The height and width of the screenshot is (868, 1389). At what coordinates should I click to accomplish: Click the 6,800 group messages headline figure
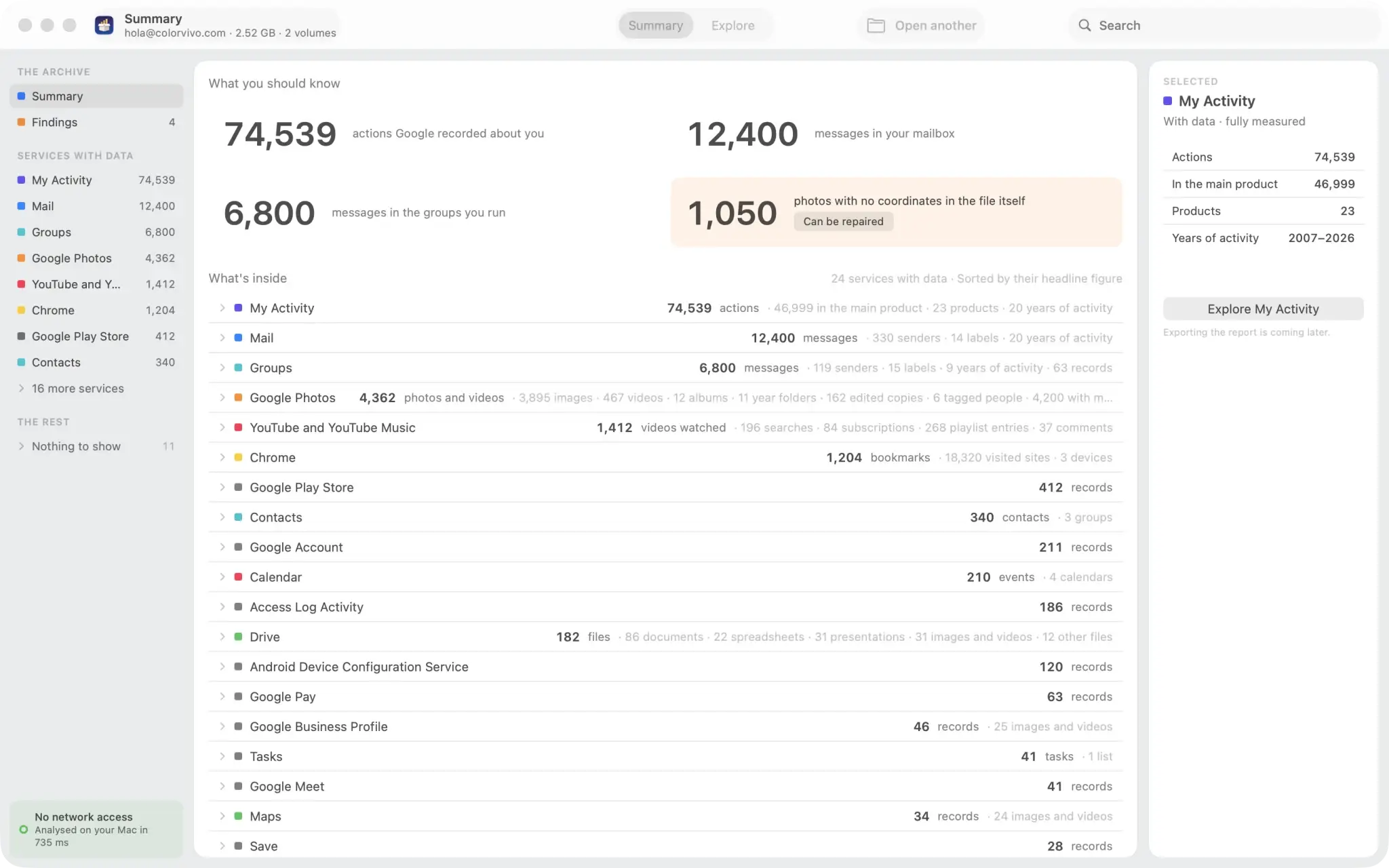(x=269, y=213)
